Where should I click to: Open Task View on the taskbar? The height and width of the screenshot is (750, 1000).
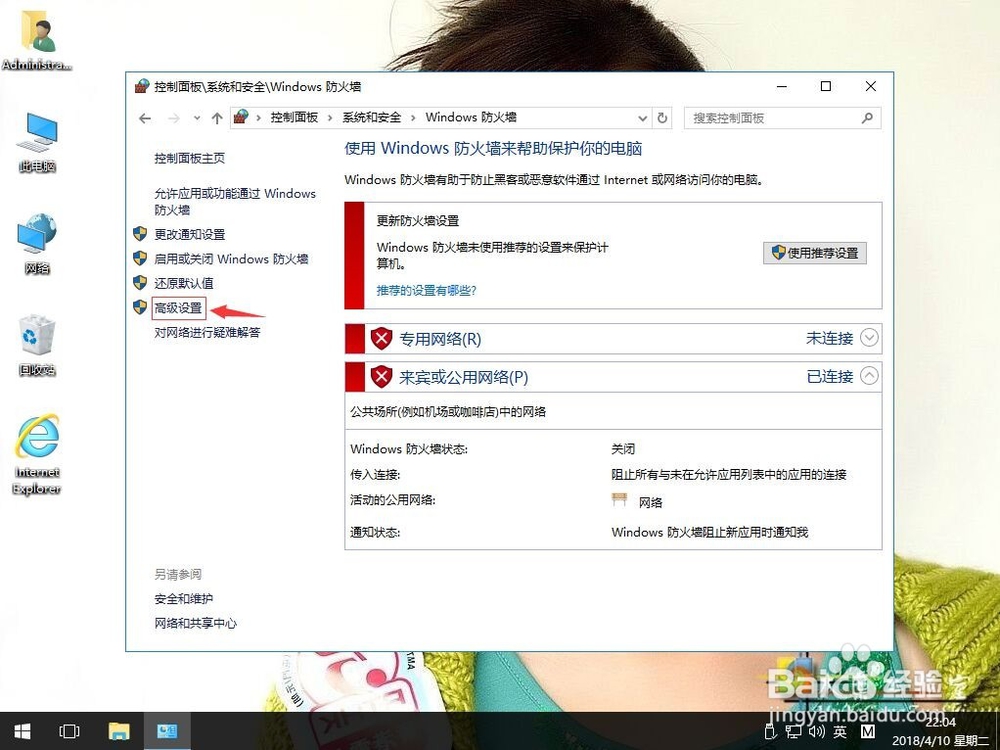[69, 731]
